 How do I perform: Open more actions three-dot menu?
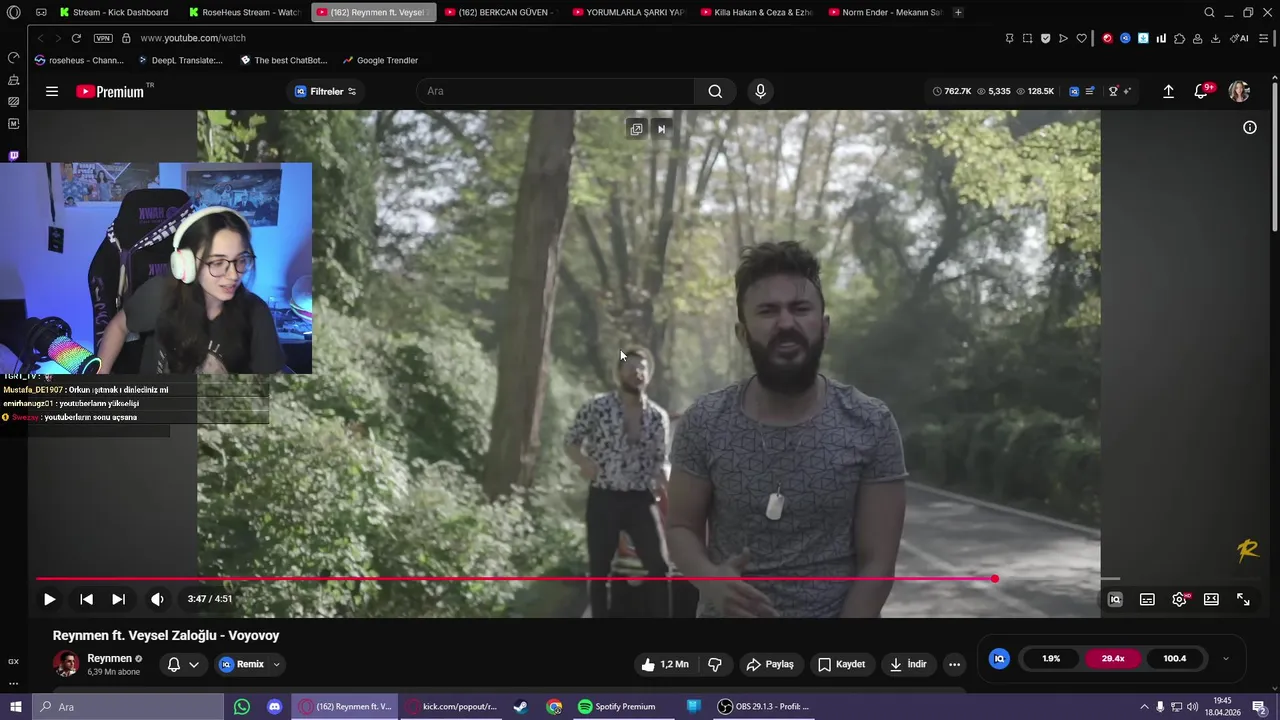coord(954,664)
